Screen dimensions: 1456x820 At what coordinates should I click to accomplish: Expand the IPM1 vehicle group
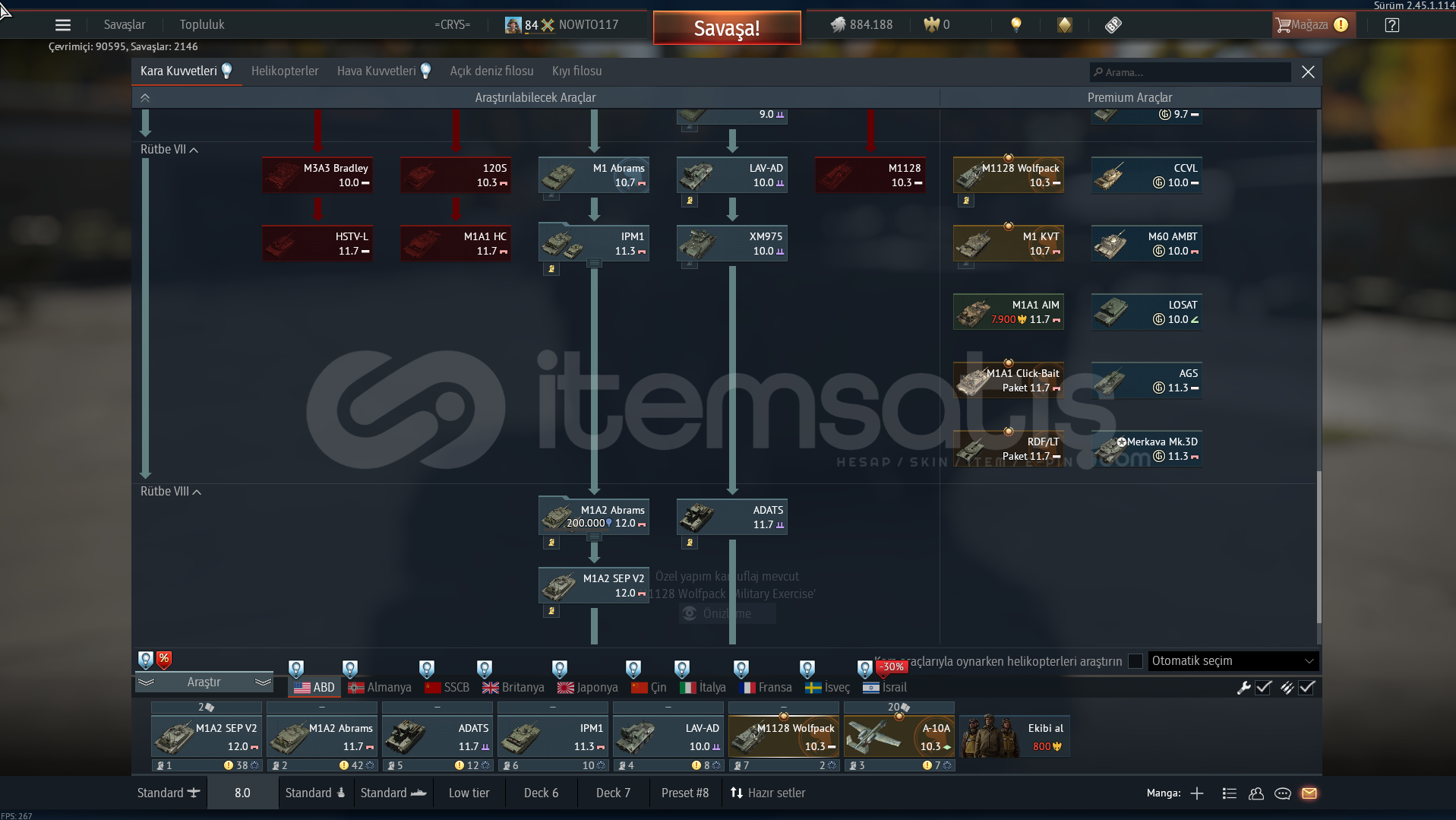[595, 263]
